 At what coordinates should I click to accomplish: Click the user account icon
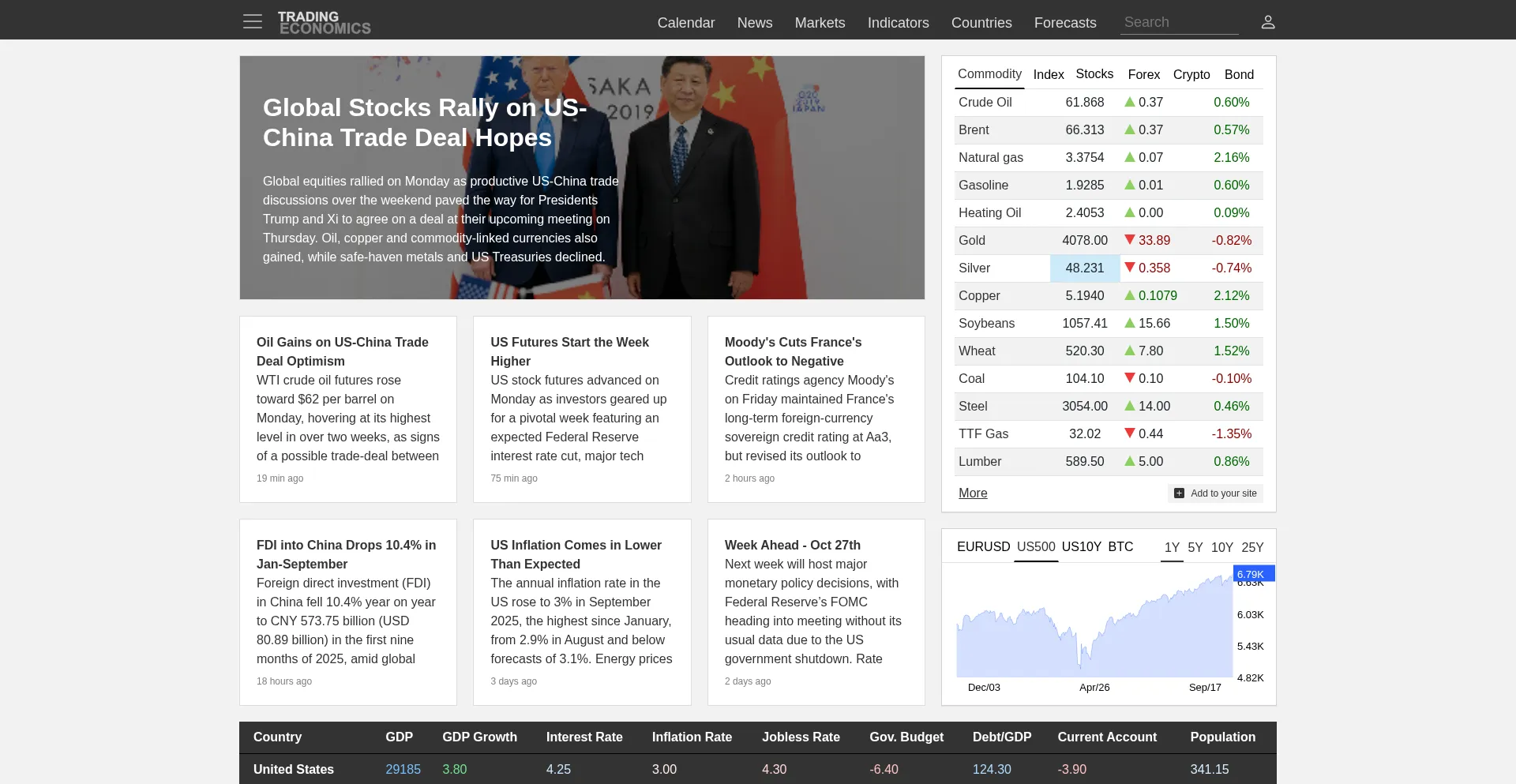point(1268,22)
